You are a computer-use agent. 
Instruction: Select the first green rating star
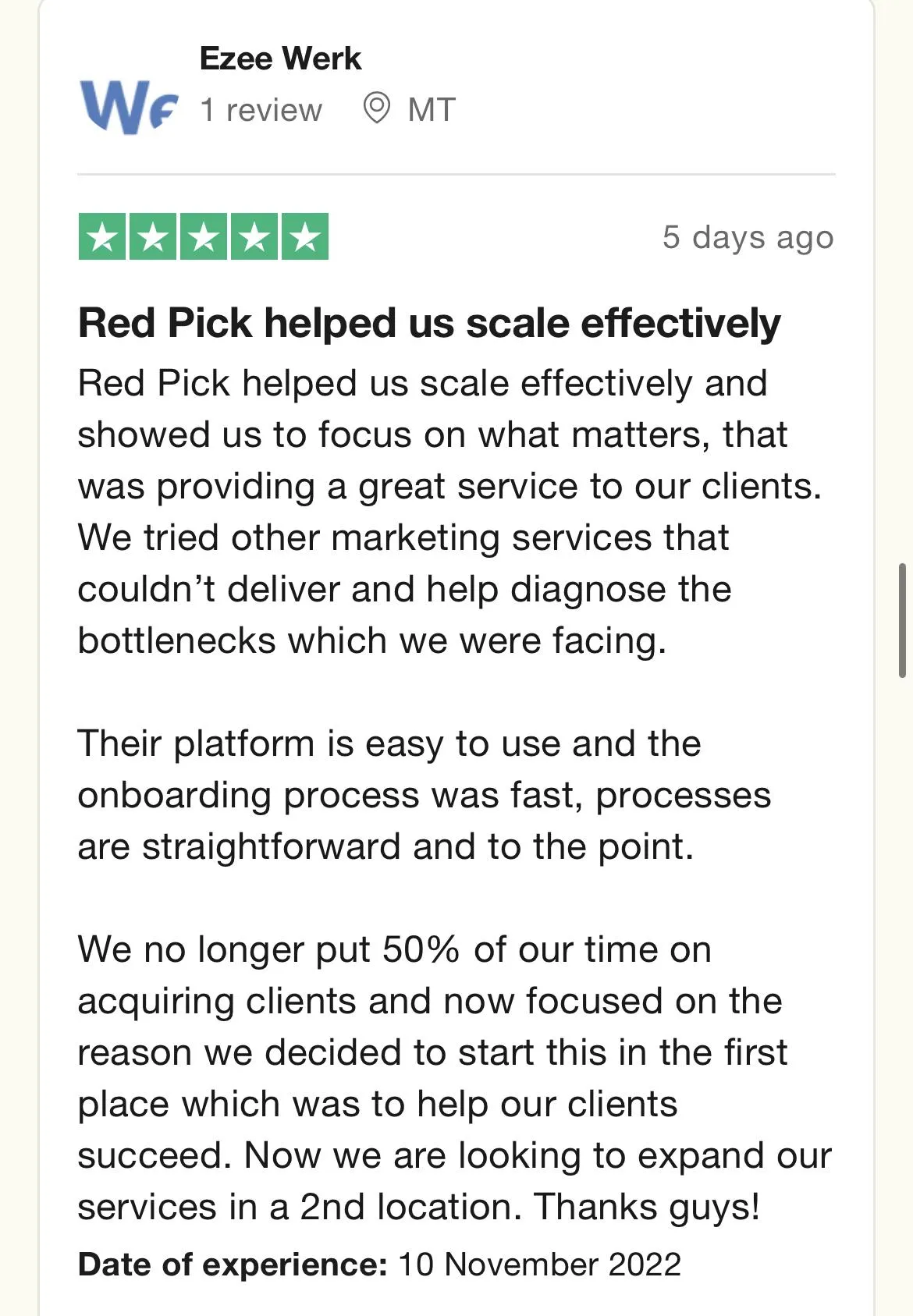102,236
